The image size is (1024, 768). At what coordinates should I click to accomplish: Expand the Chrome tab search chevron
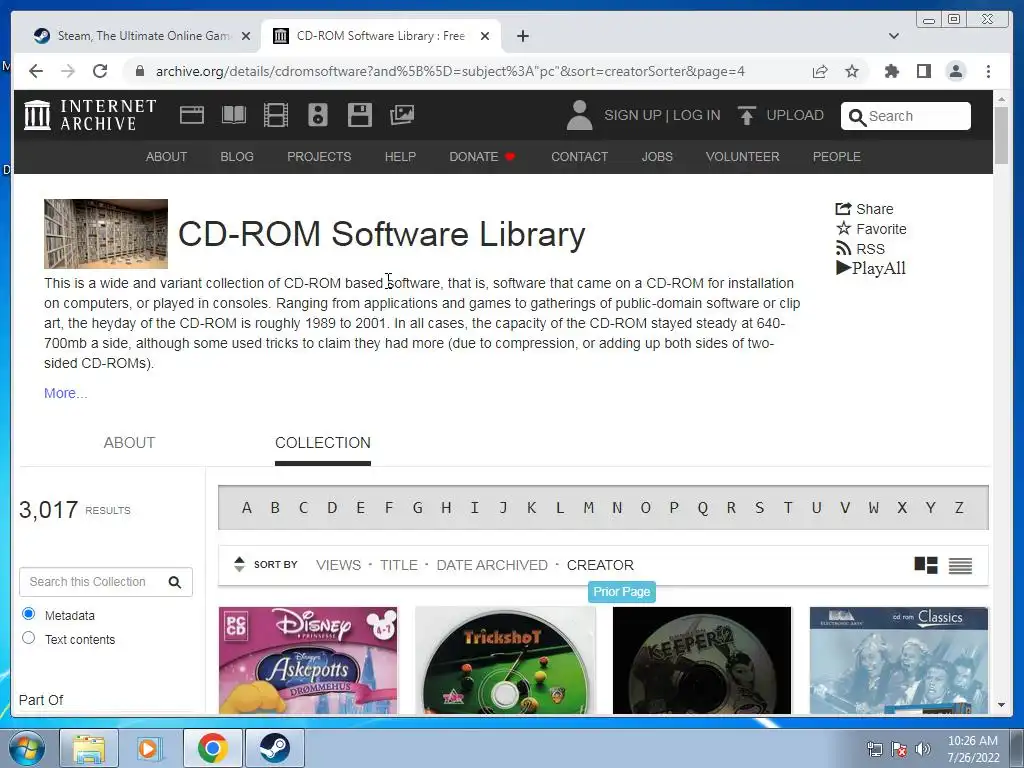click(893, 36)
